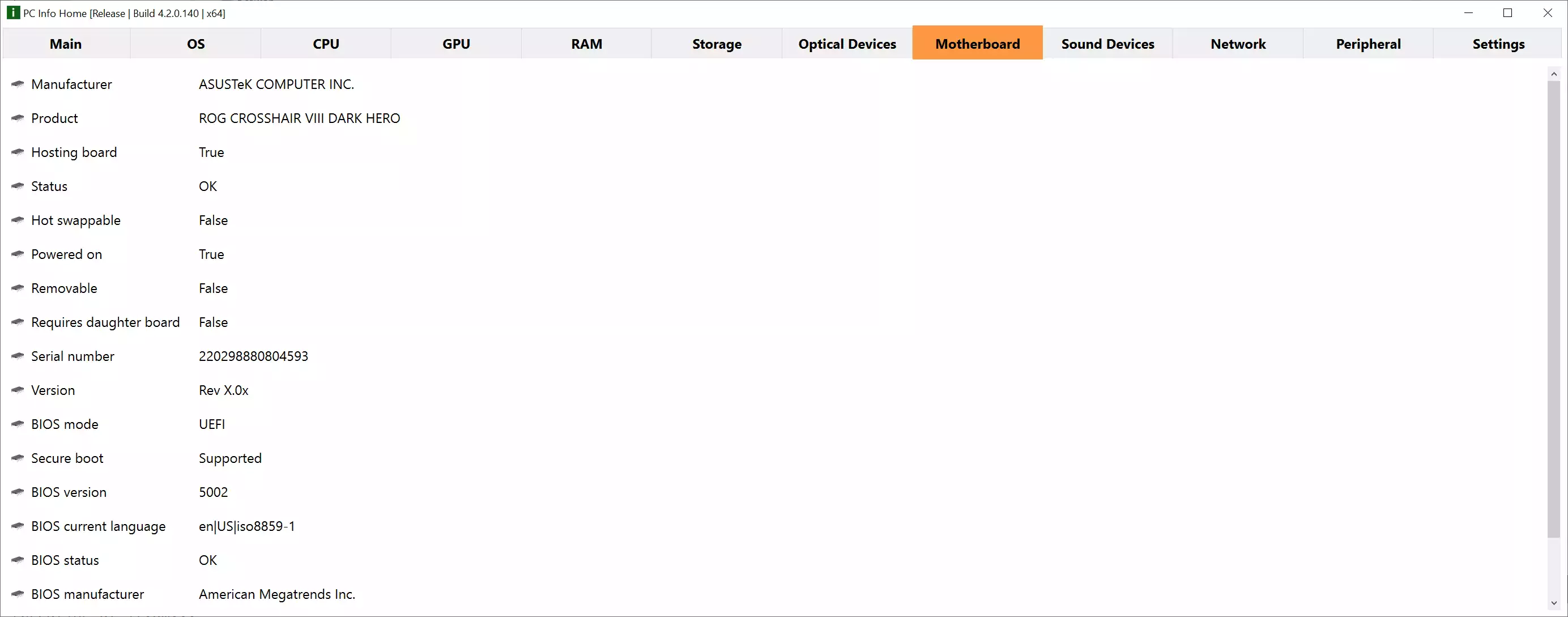Viewport: 1568px width, 617px height.
Task: Click the BIOS version value 5002
Action: (x=213, y=492)
